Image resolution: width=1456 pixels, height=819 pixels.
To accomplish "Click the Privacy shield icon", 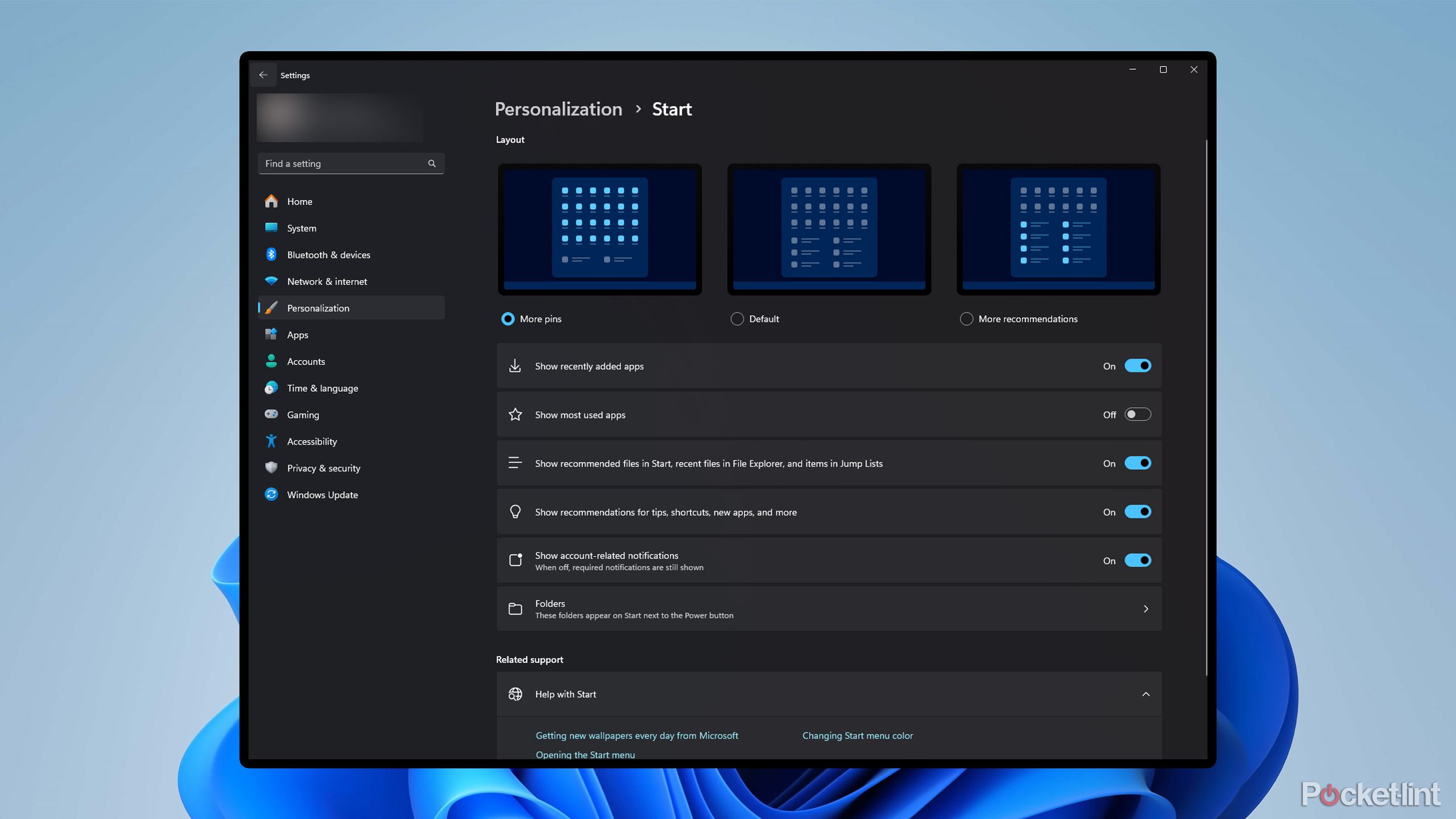I will coord(271,468).
